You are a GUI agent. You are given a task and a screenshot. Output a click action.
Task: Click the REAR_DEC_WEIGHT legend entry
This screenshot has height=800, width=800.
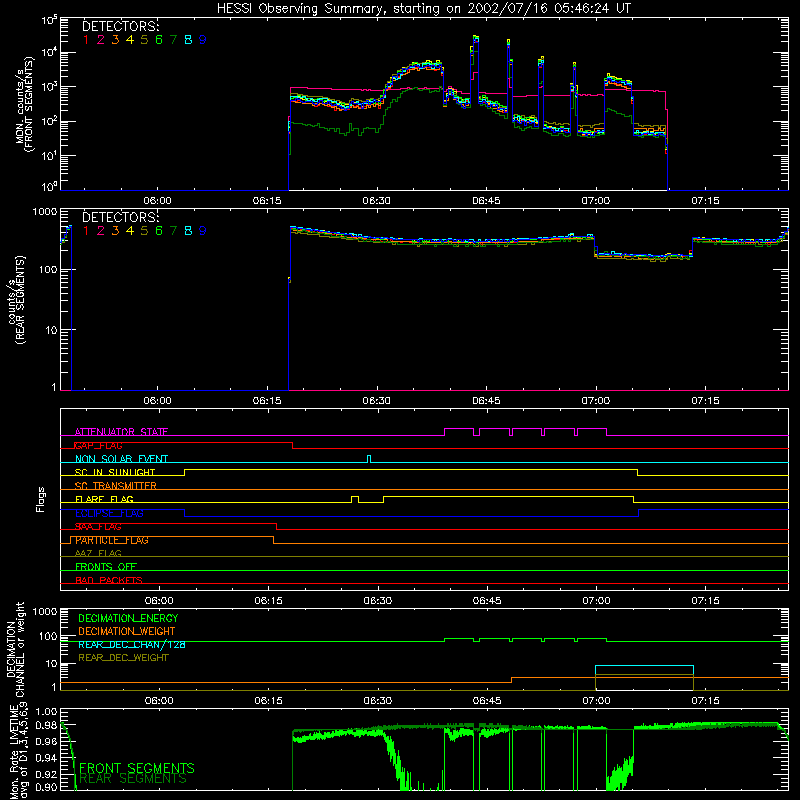click(x=123, y=658)
